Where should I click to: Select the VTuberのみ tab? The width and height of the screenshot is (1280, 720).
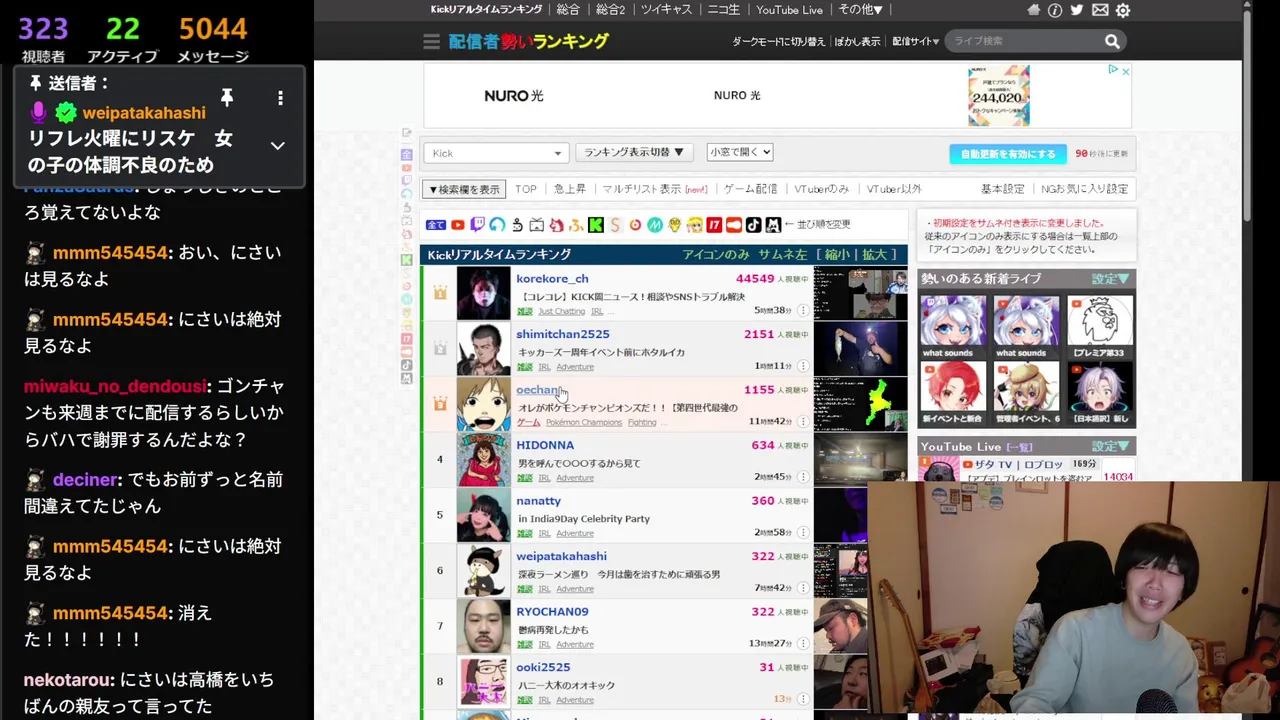pyautogui.click(x=821, y=189)
